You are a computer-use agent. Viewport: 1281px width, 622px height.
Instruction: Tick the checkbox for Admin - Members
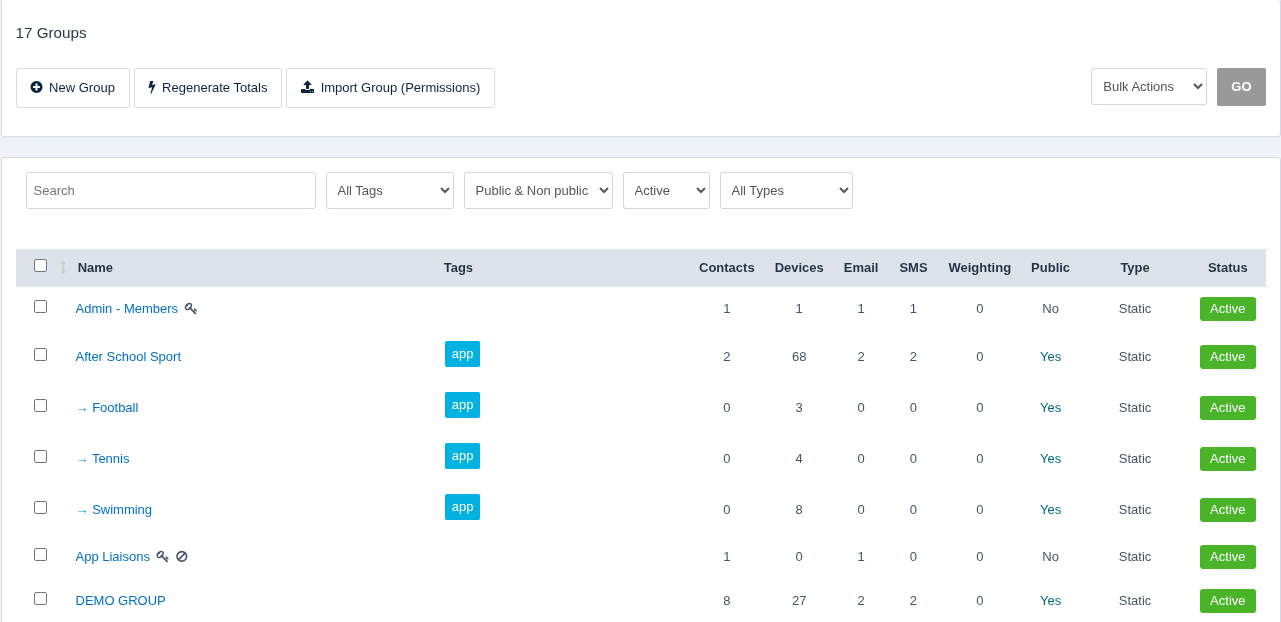(40, 307)
